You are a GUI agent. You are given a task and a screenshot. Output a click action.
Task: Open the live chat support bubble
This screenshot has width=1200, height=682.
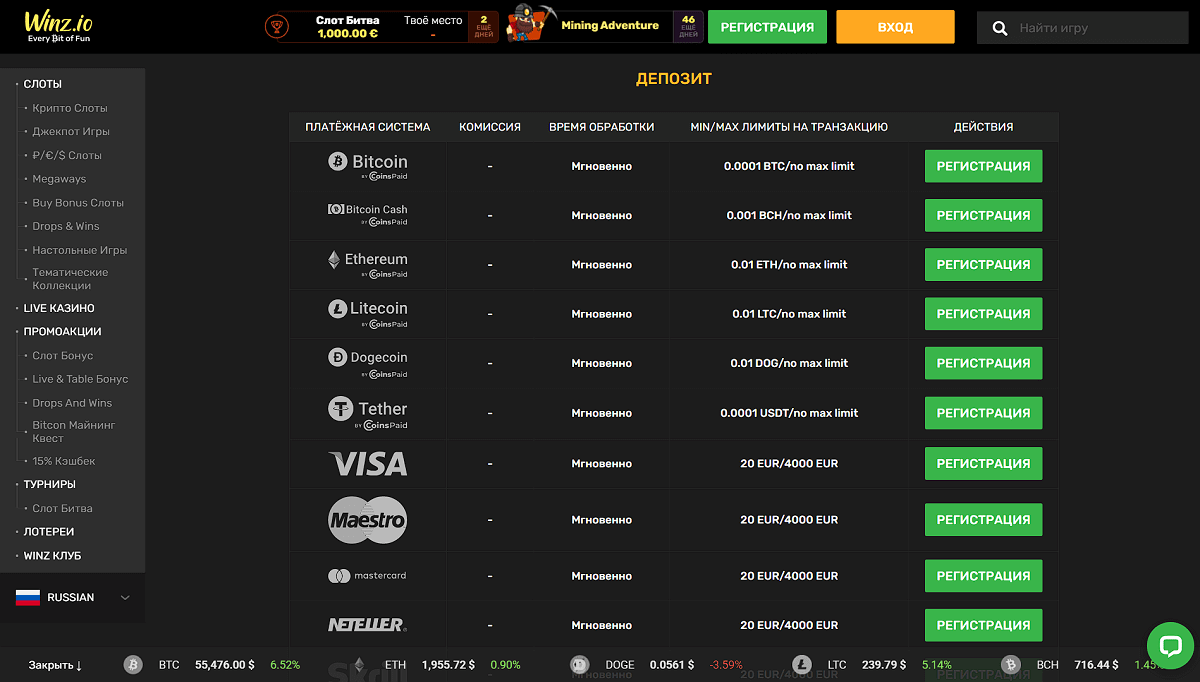click(x=1170, y=646)
